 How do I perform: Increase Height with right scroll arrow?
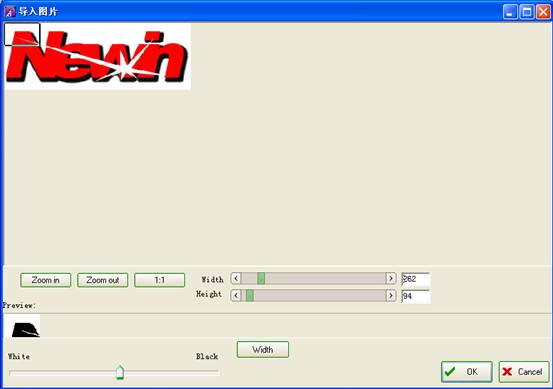click(391, 296)
